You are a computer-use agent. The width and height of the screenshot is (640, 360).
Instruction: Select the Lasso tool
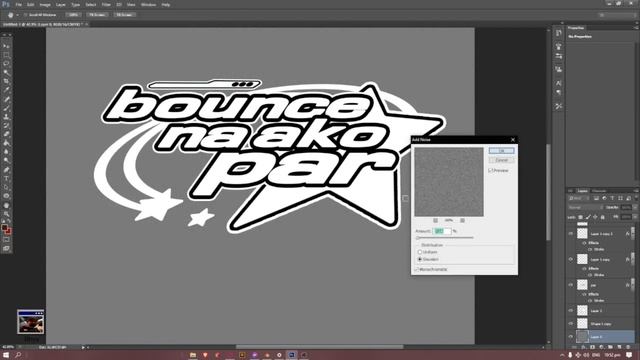coord(6,64)
